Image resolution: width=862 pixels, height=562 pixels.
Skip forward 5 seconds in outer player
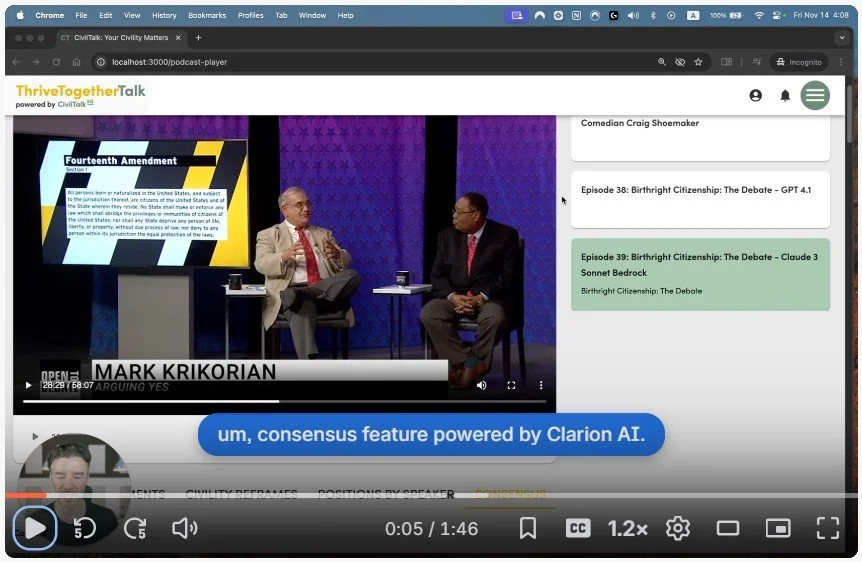[x=135, y=528]
